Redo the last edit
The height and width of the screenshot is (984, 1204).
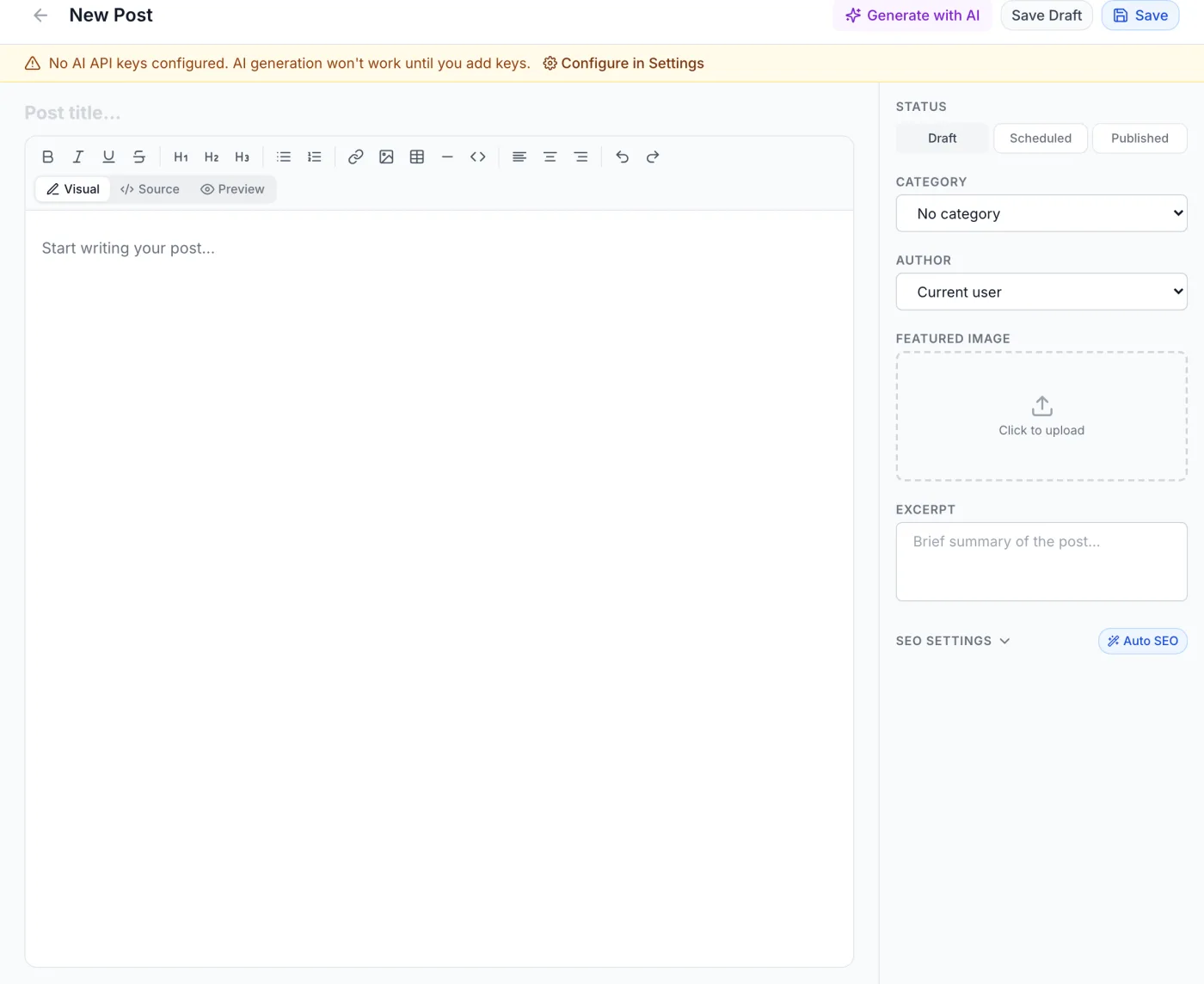point(653,157)
